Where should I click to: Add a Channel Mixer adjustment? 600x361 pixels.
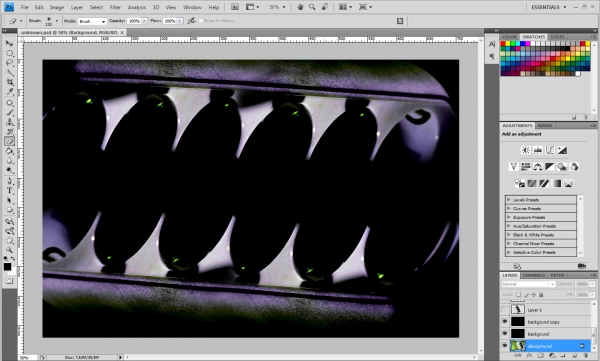click(574, 167)
